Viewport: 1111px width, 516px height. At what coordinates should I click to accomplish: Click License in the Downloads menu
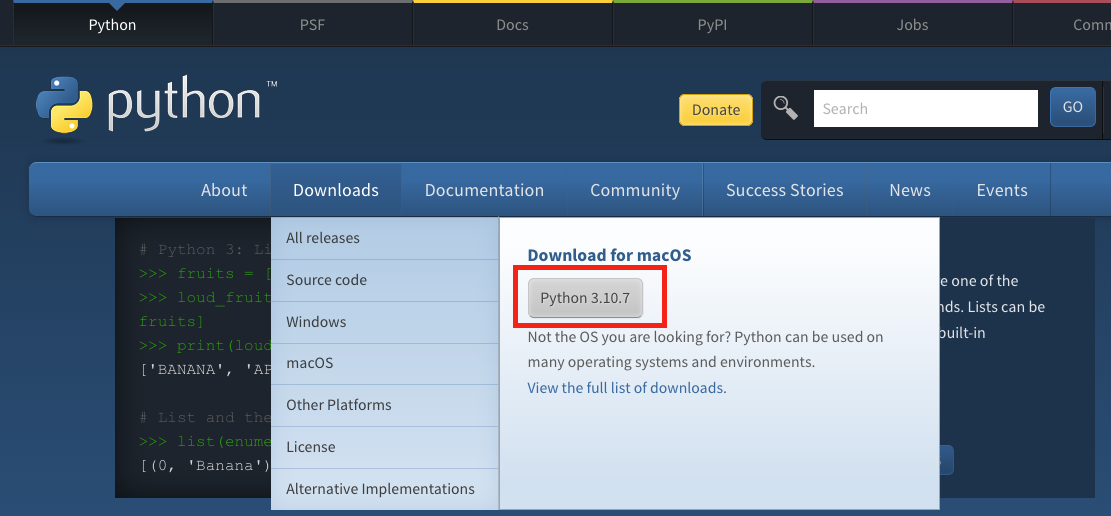pos(311,447)
